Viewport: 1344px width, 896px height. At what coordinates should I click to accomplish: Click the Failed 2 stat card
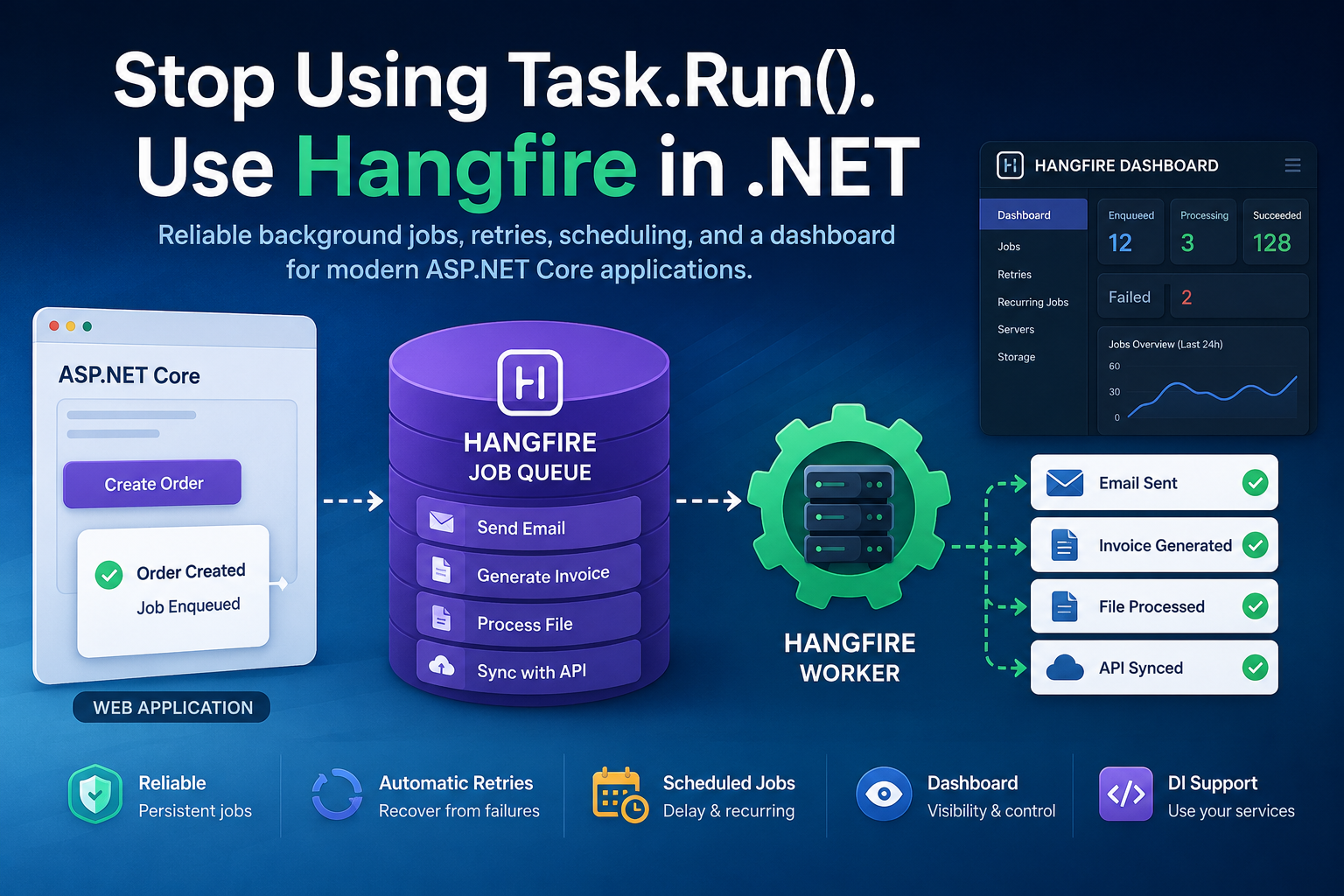coord(1203,297)
